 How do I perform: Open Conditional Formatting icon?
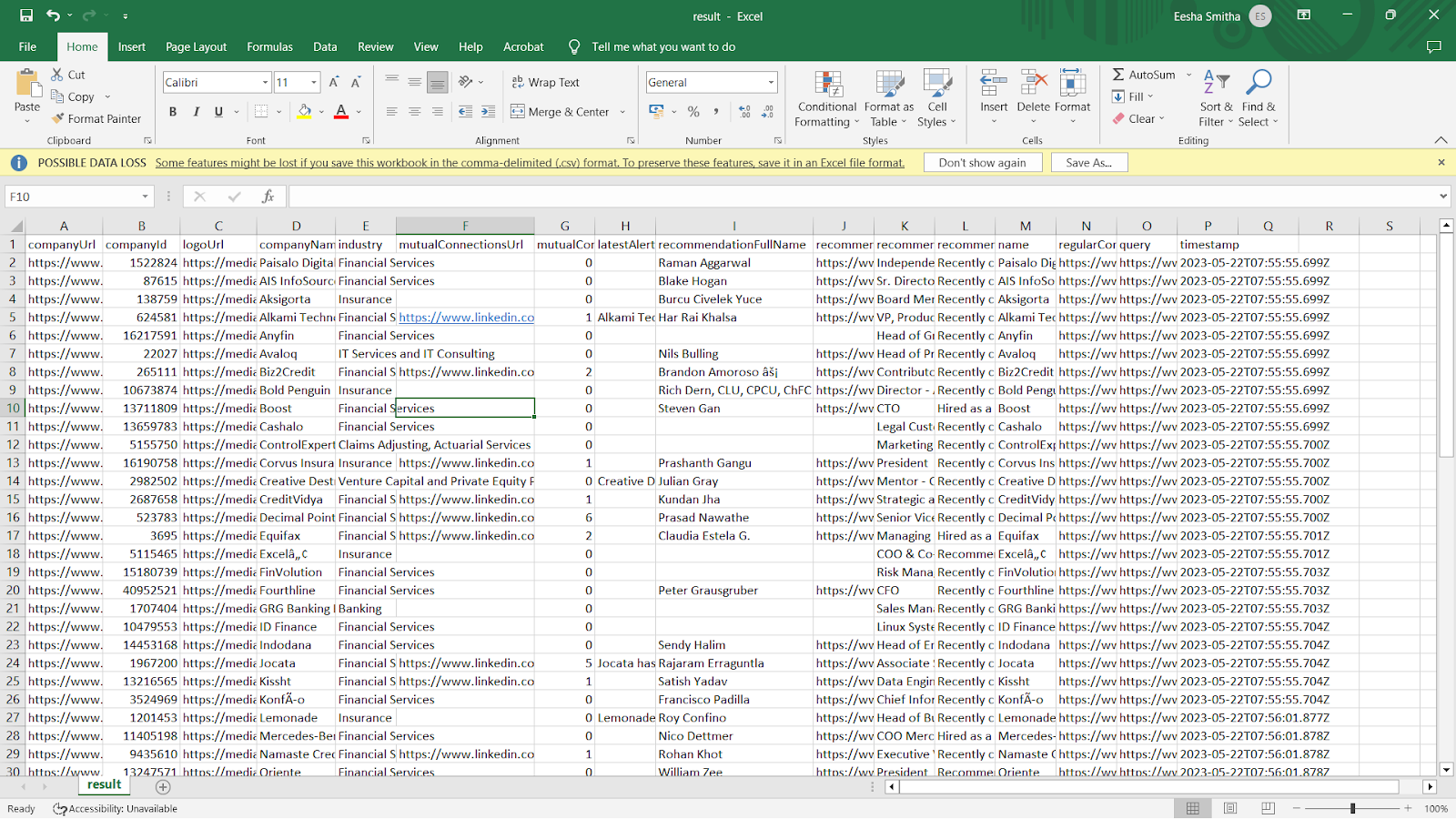(x=827, y=85)
